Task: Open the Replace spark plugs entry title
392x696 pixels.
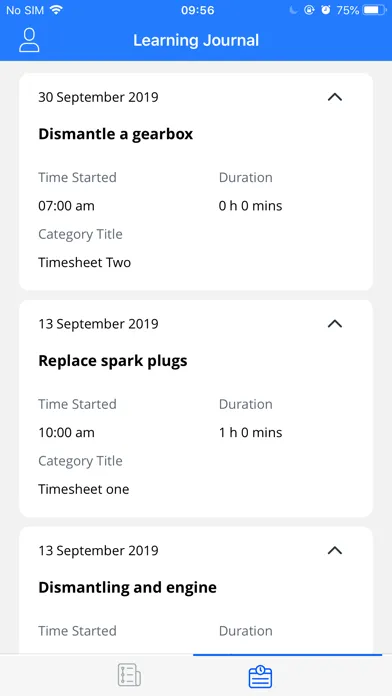Action: pyautogui.click(x=113, y=361)
